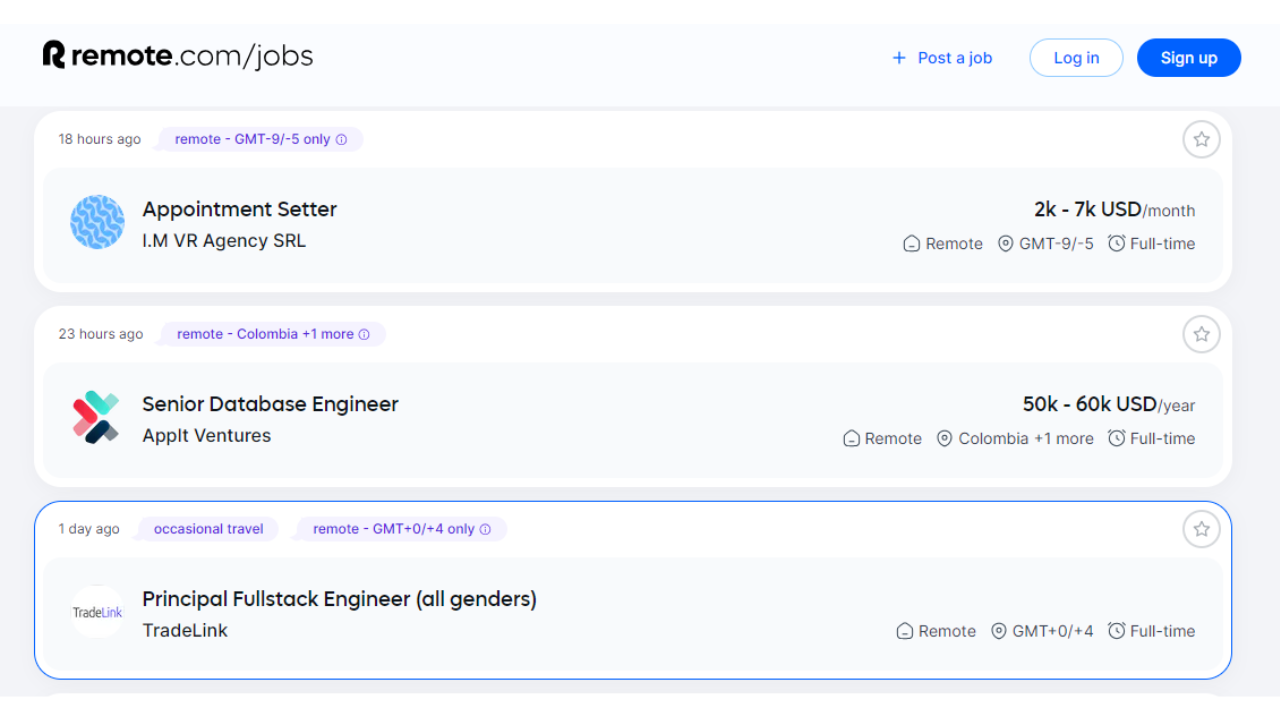Click the Remote label in the Senior Database Engineer row
The width and height of the screenshot is (1280, 720).
[893, 439]
